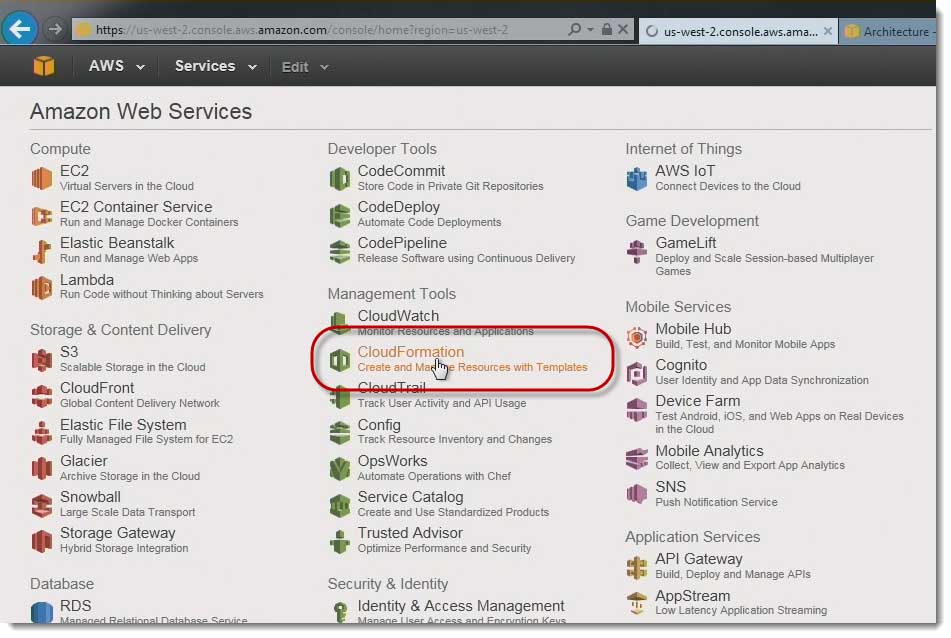Open the Service Catalog icon

(x=340, y=505)
